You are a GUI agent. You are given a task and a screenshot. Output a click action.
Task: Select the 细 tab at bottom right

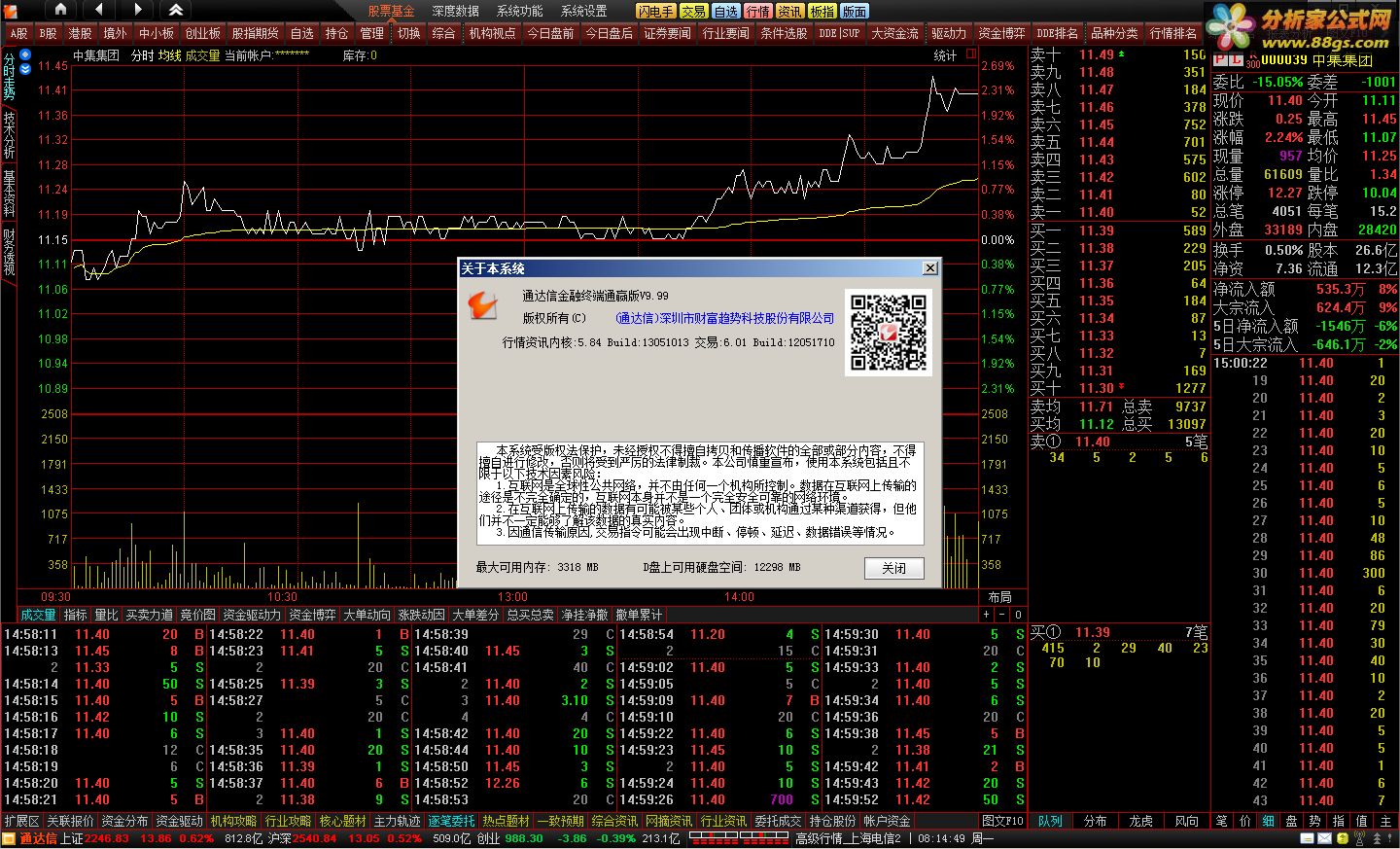click(x=1269, y=821)
